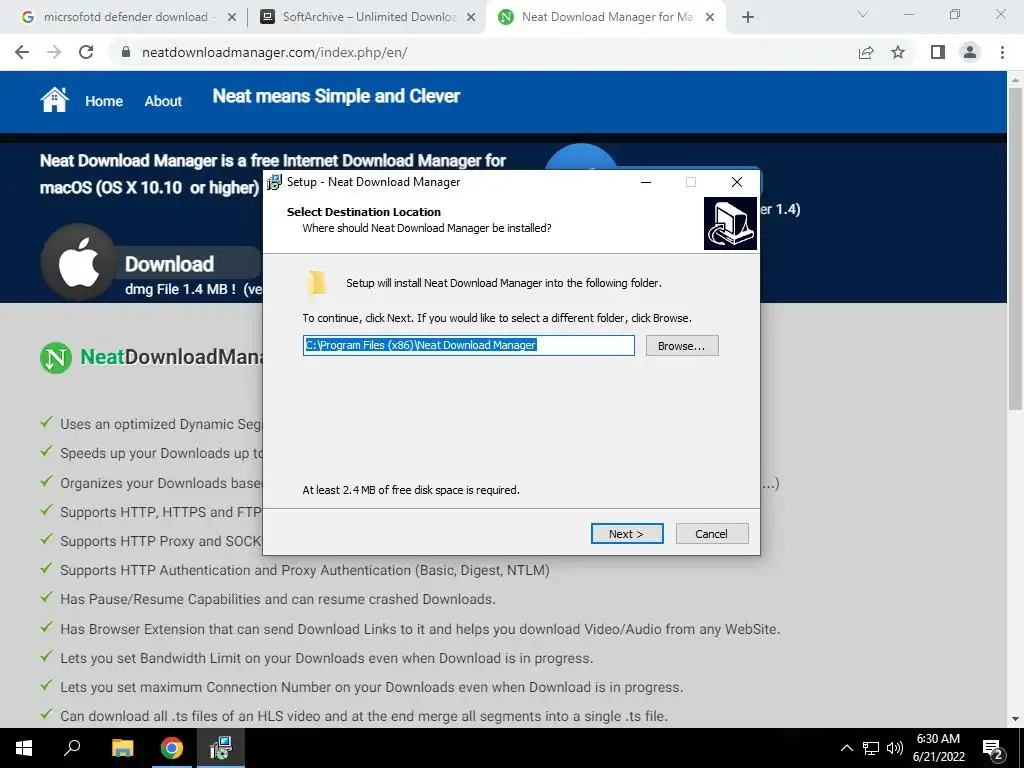Click 'Lets you set maximum Connection Number' line

pyautogui.click(x=372, y=687)
